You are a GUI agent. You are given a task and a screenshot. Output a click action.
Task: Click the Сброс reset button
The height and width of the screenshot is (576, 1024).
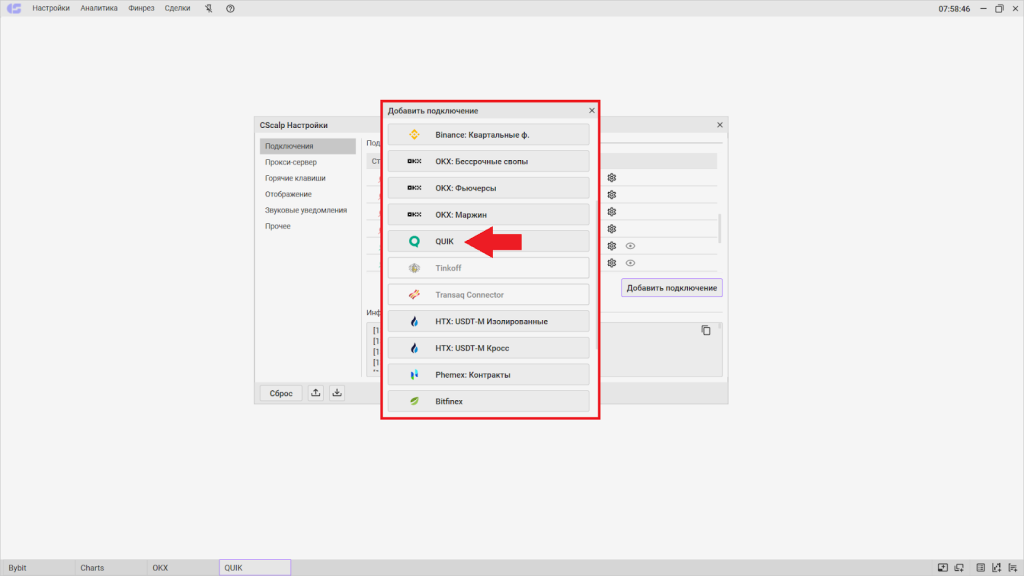point(281,393)
